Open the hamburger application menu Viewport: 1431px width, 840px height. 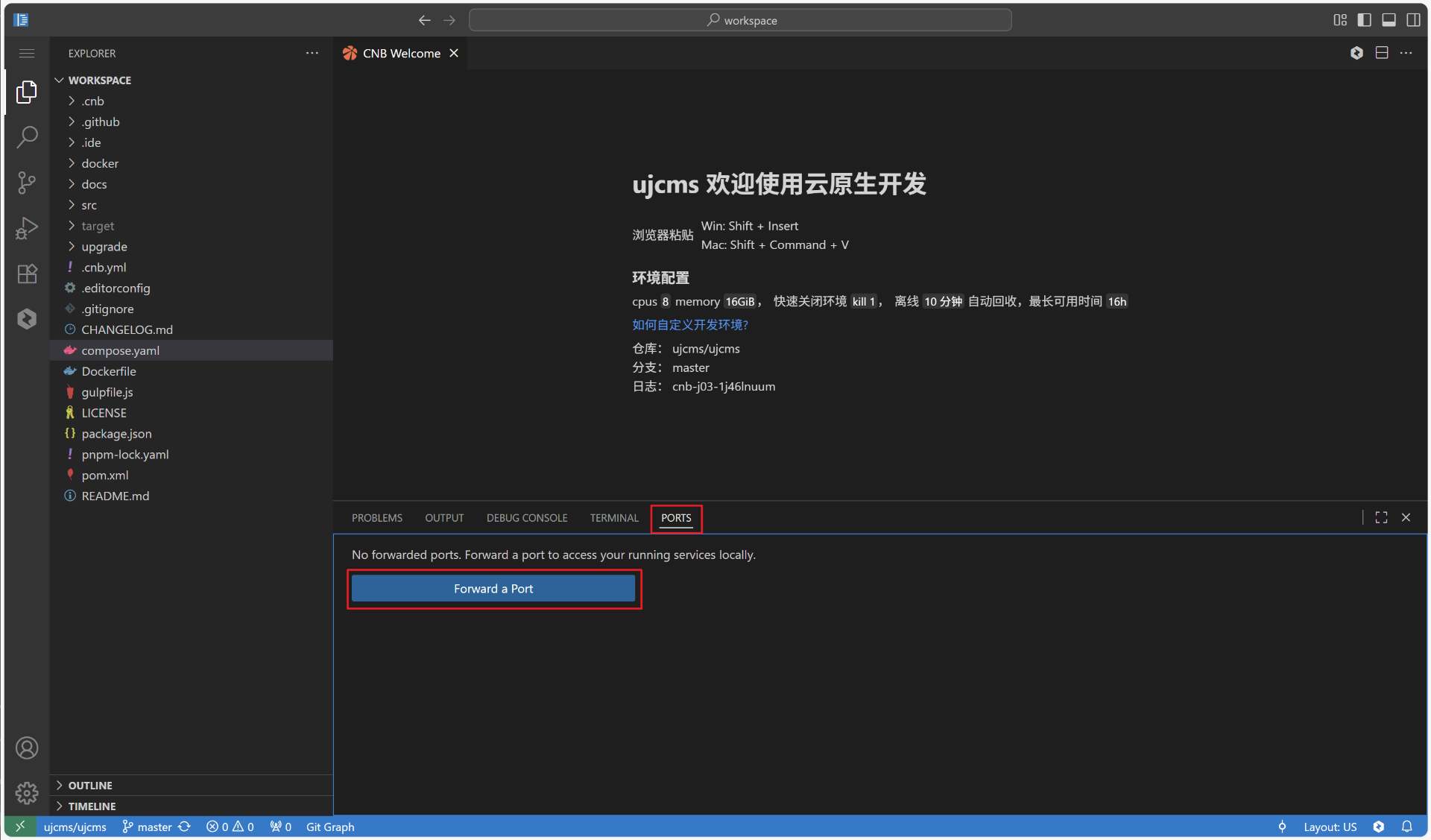click(x=27, y=53)
